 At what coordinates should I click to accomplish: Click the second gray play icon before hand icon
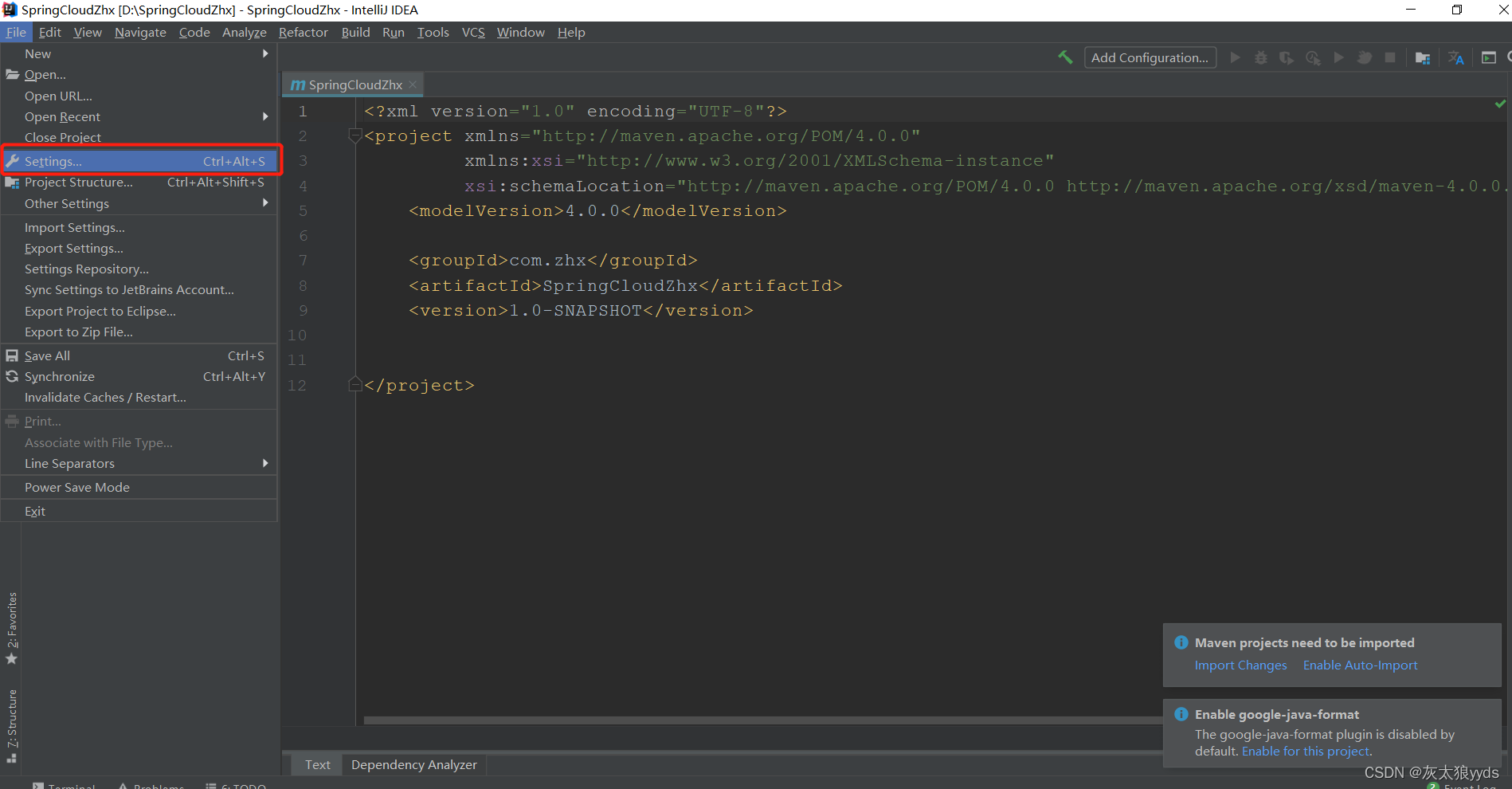tap(1339, 57)
